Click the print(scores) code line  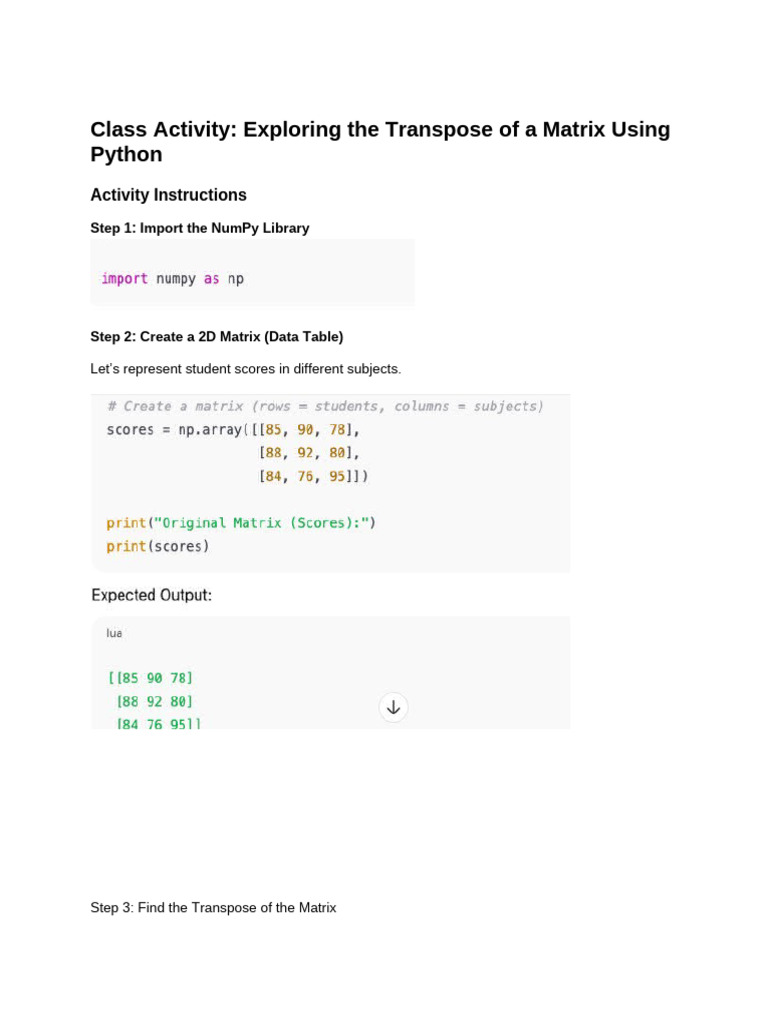[x=158, y=547]
